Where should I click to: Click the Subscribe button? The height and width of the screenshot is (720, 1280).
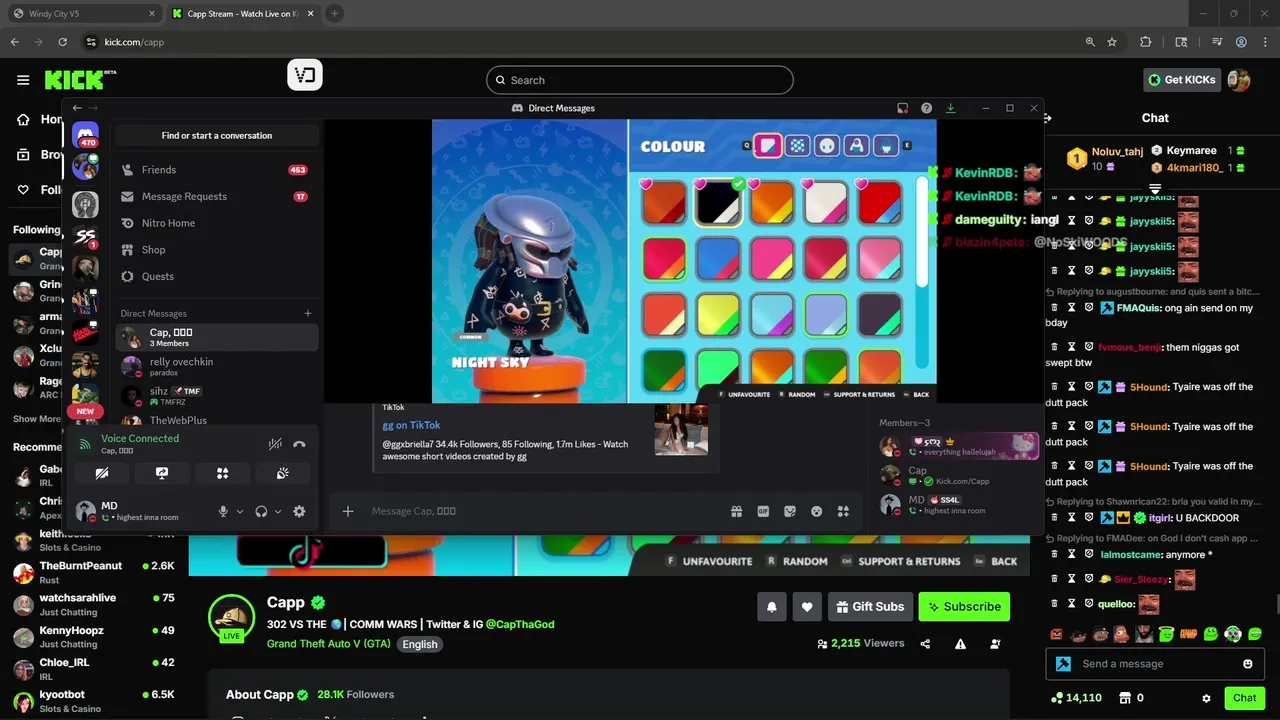pos(964,607)
